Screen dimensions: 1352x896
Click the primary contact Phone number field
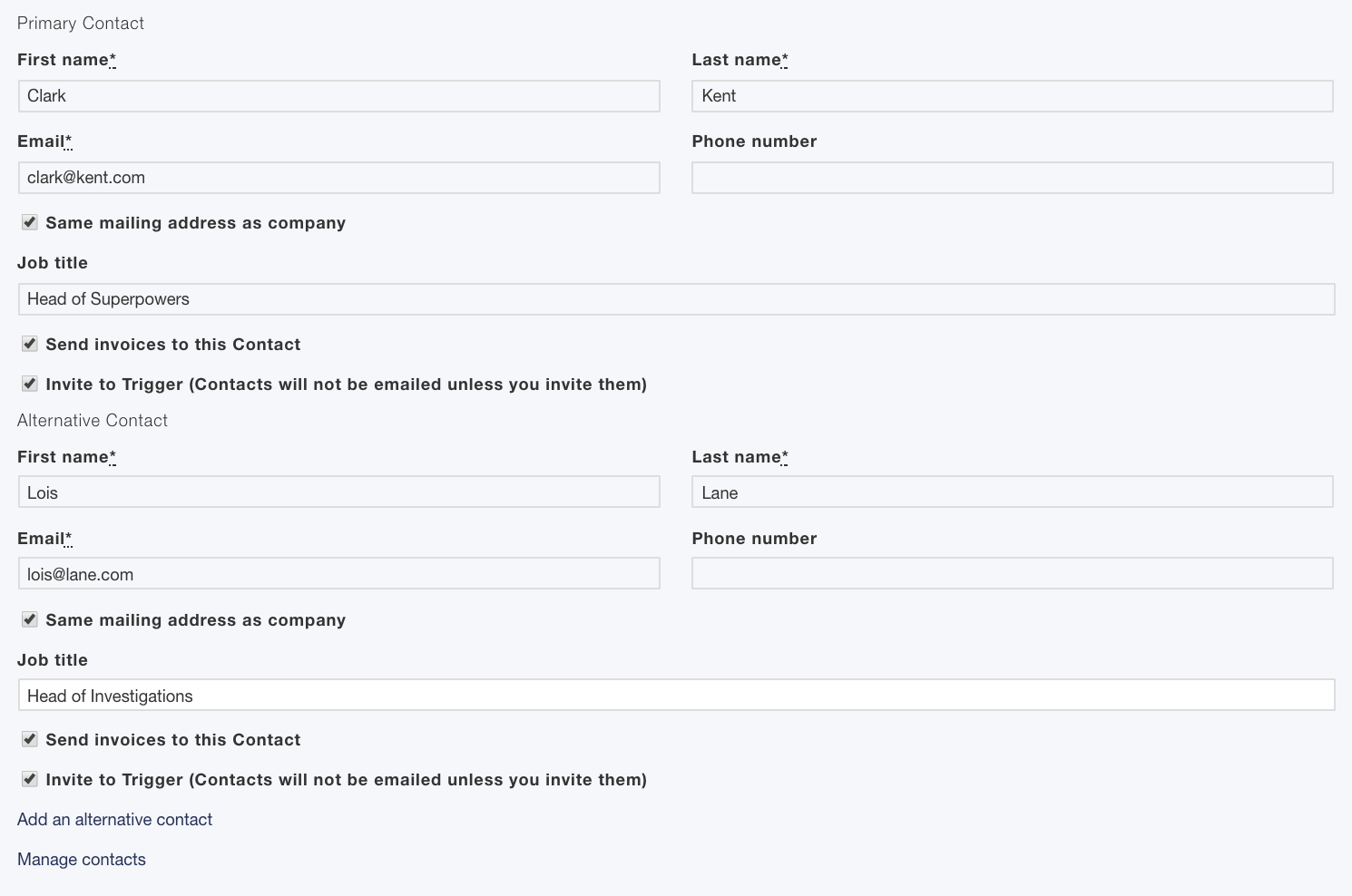pyautogui.click(x=1012, y=178)
